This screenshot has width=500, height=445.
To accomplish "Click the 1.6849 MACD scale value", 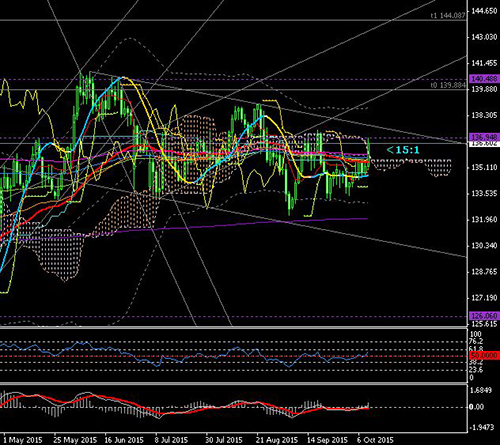I will (481, 390).
